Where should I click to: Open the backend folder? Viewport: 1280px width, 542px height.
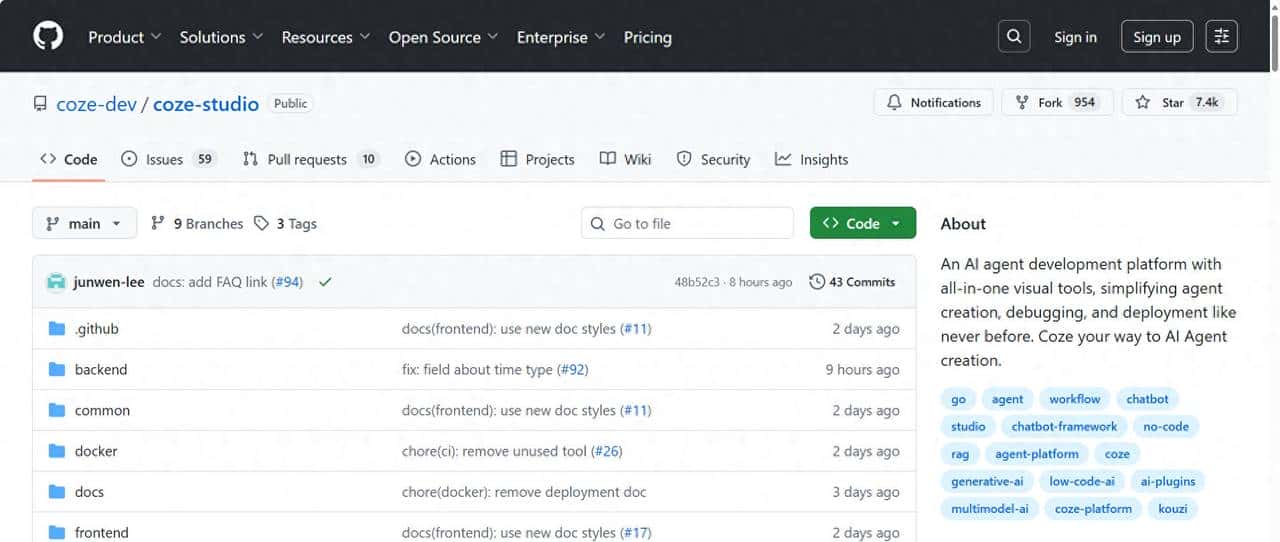click(101, 369)
